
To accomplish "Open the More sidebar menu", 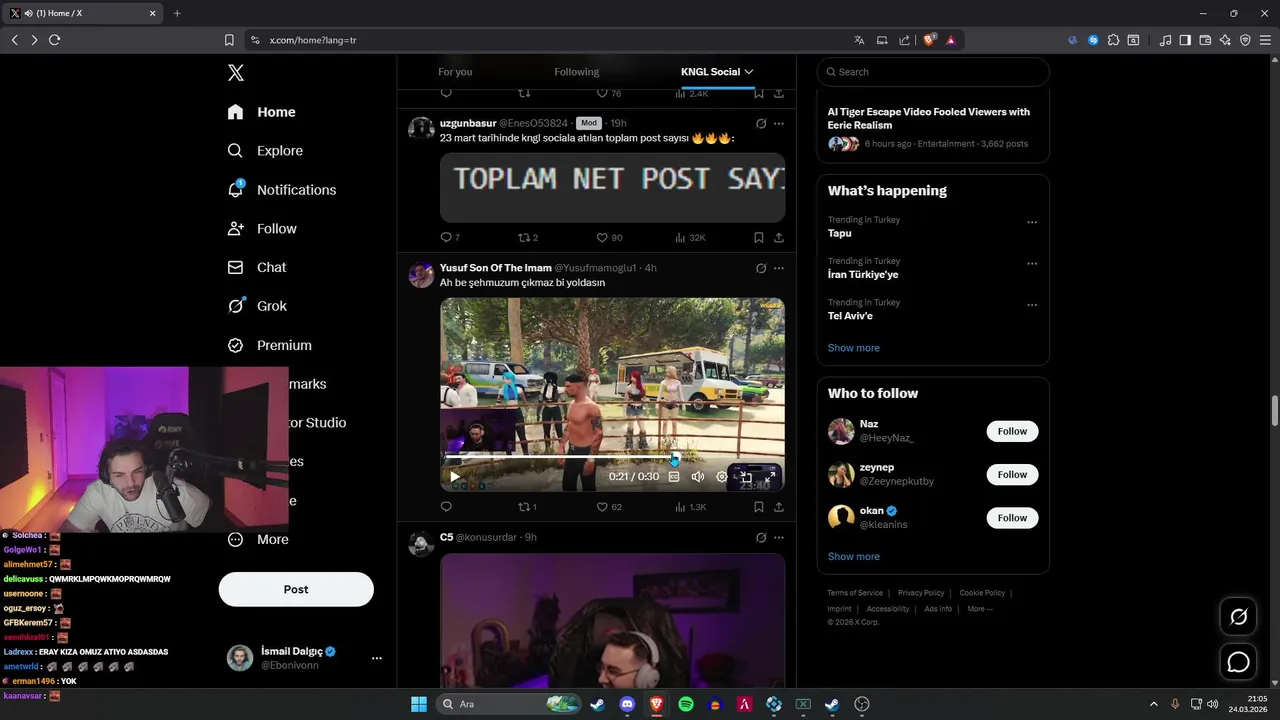I will (x=257, y=539).
